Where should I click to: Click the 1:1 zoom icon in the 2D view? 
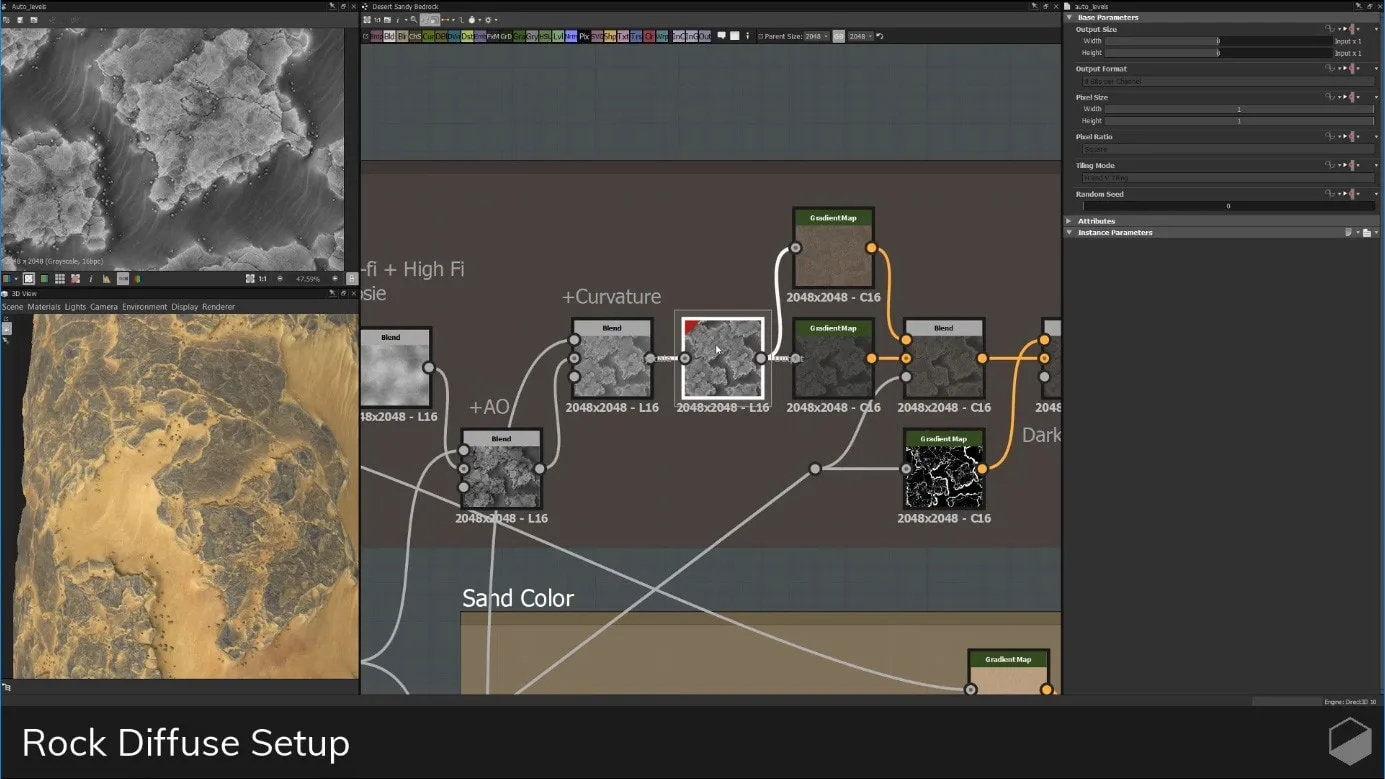pos(263,280)
